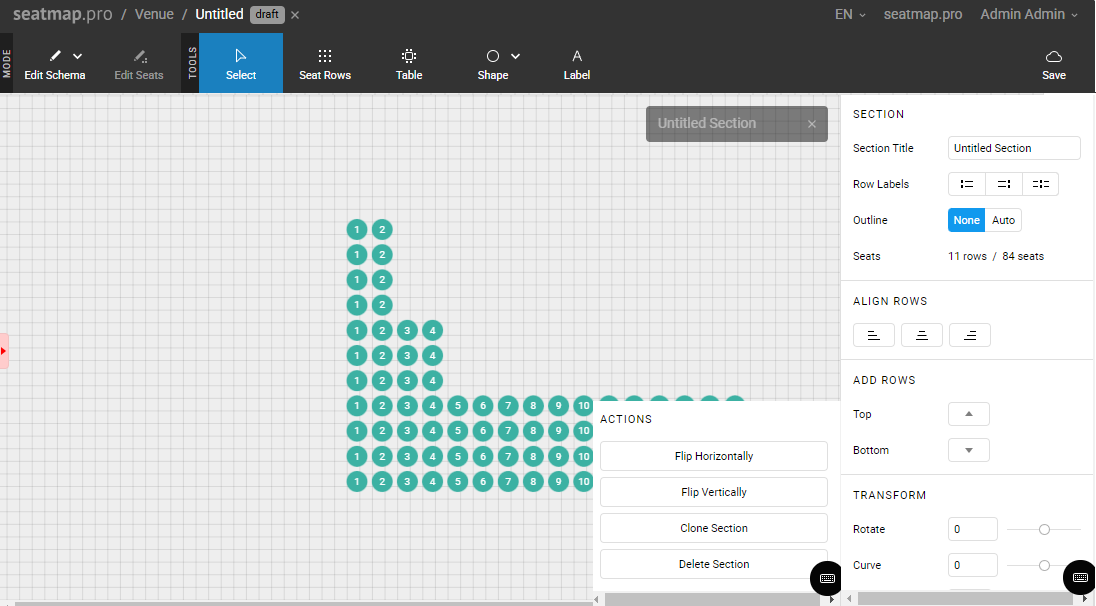The height and width of the screenshot is (606, 1096).
Task: Set Outline to Auto
Action: coord(1003,220)
